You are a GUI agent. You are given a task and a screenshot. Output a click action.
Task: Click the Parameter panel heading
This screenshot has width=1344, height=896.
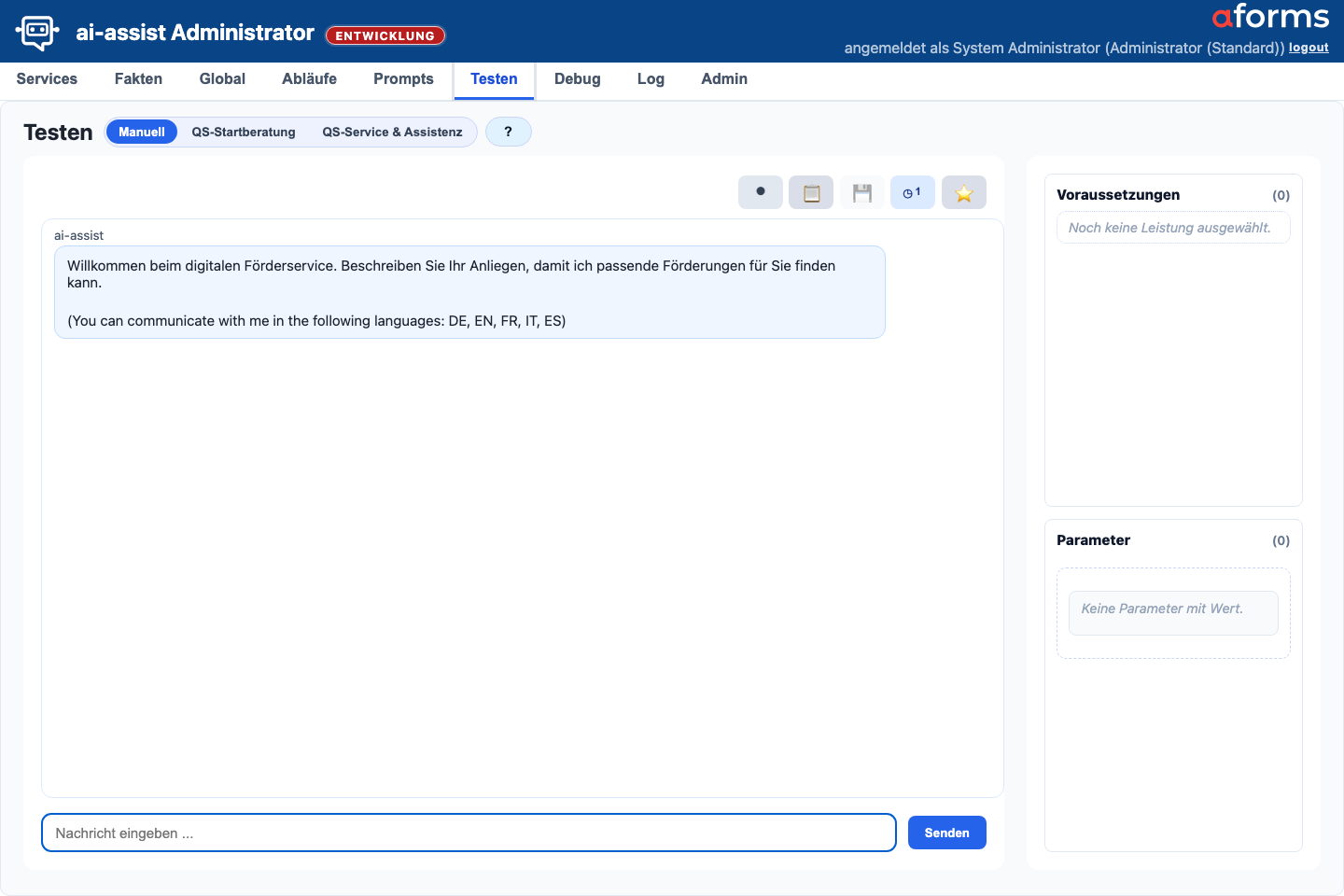coord(1093,540)
